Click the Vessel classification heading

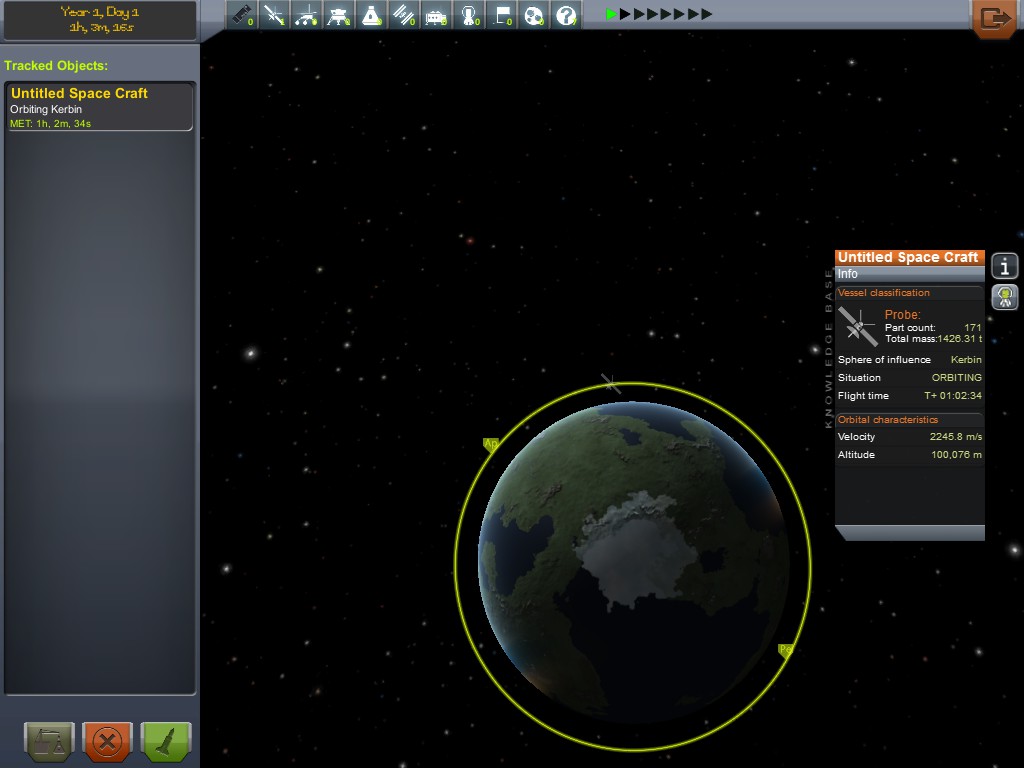884,293
